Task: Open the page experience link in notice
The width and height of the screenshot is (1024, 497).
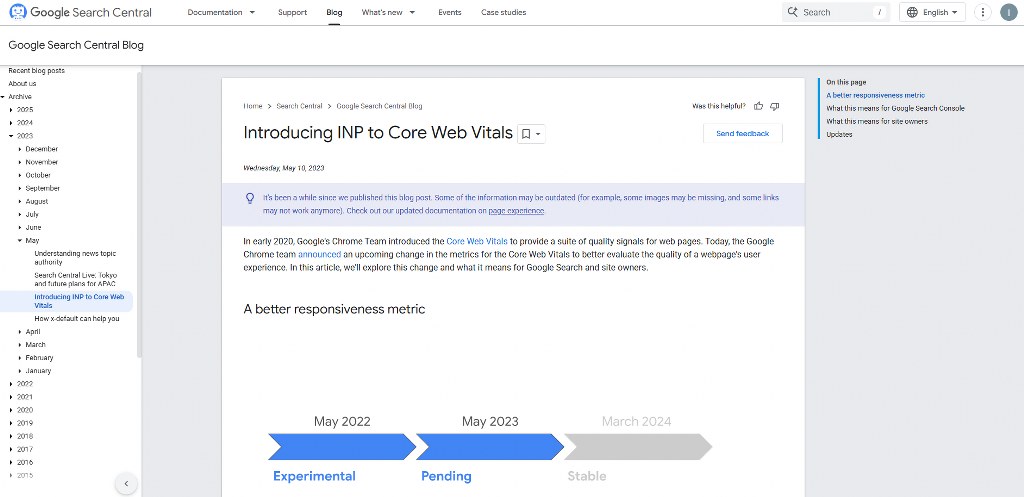Action: pos(516,211)
